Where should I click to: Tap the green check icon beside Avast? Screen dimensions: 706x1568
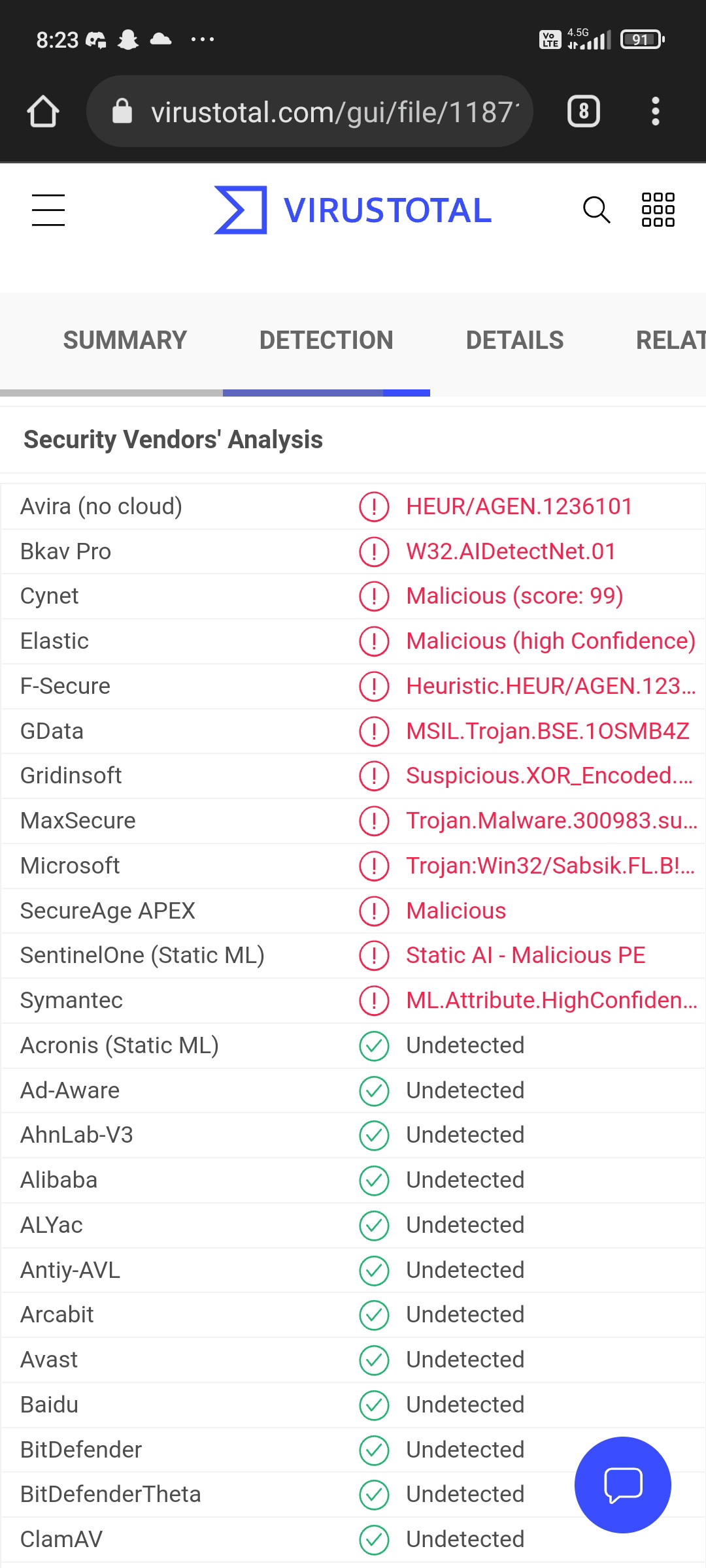pyautogui.click(x=374, y=1360)
